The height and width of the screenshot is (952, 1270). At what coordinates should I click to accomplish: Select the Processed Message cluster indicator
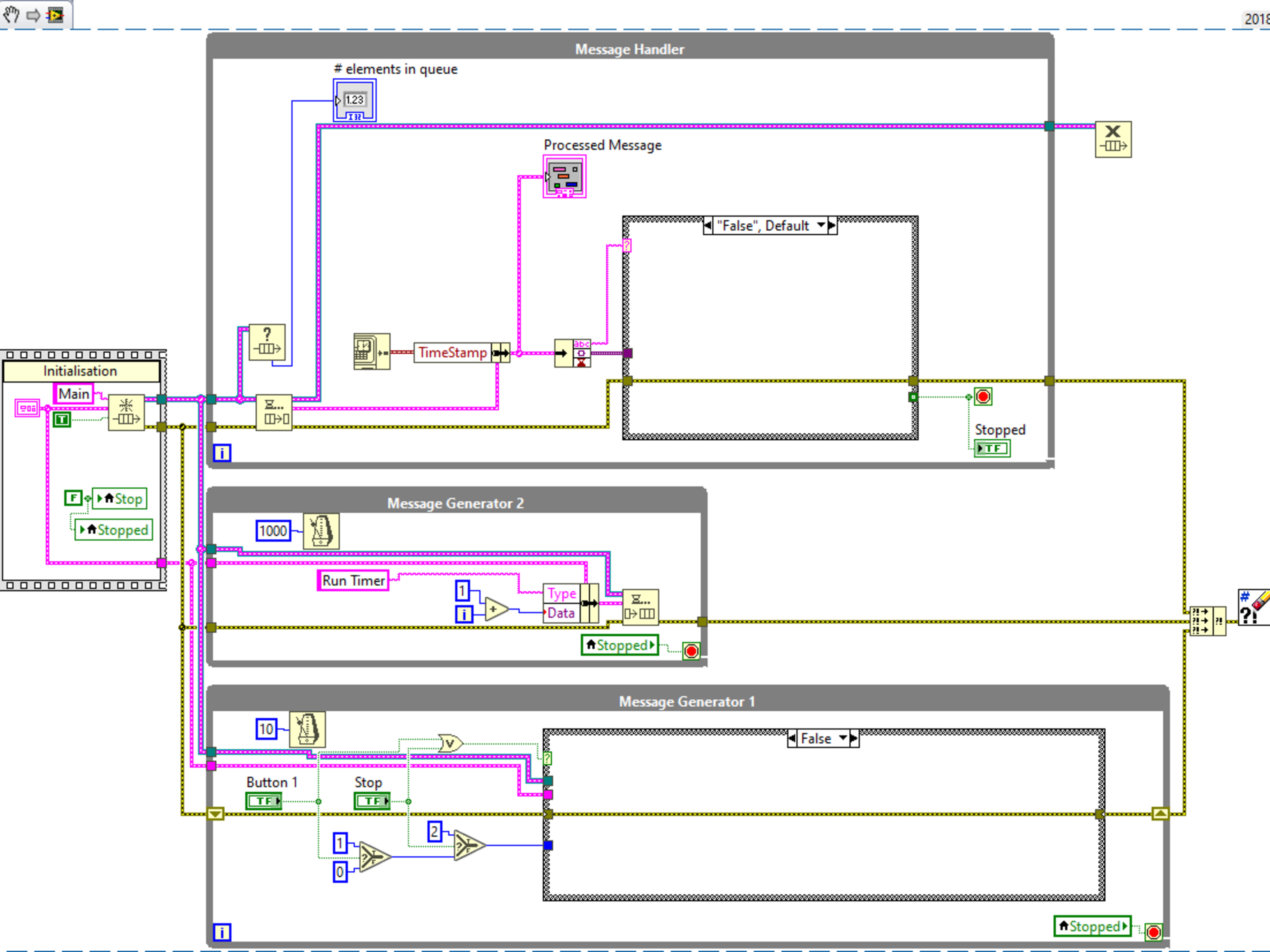(564, 177)
